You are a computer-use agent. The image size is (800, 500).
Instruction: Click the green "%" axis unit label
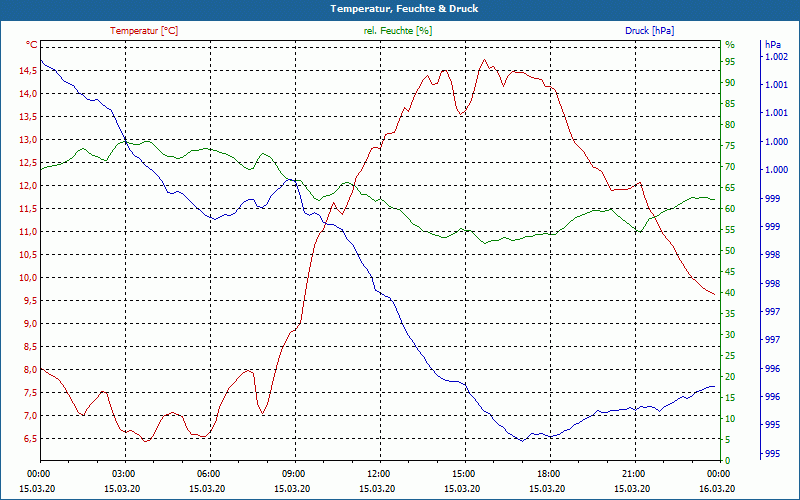pyautogui.click(x=730, y=44)
